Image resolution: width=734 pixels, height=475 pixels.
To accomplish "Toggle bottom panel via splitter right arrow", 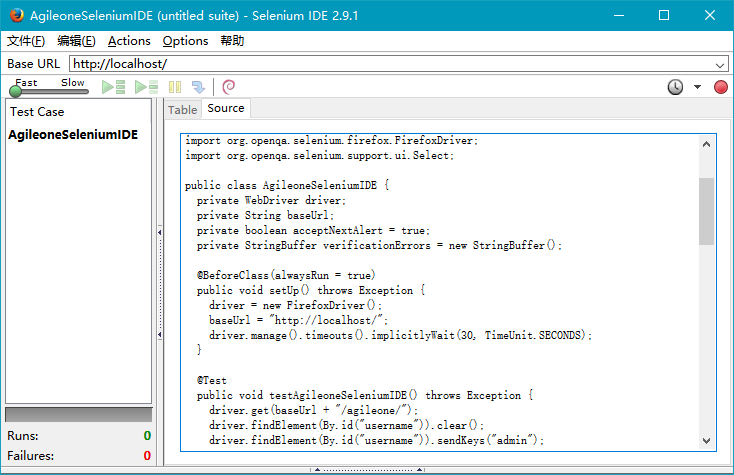I will pos(420,469).
